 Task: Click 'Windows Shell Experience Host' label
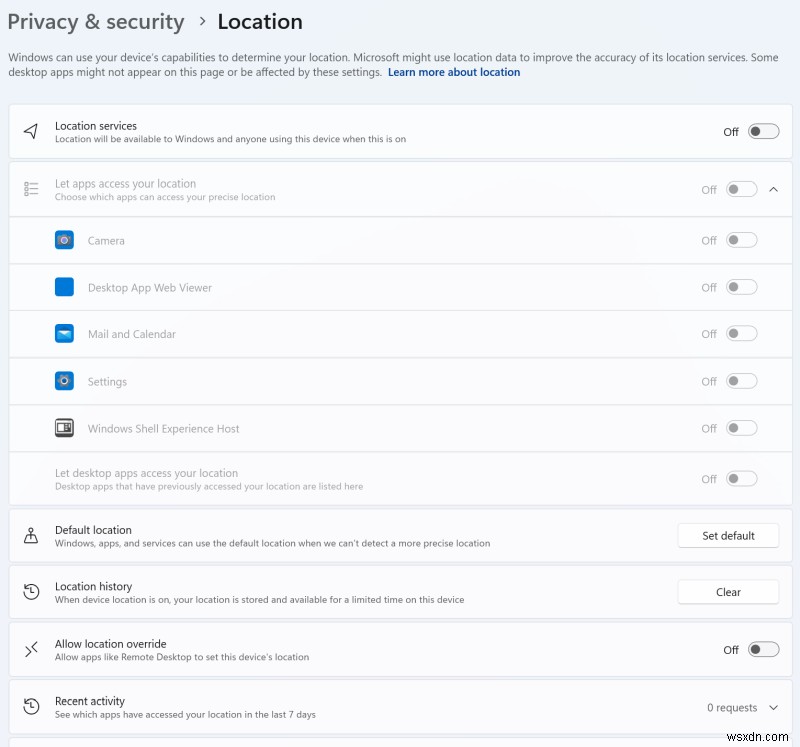(x=163, y=429)
